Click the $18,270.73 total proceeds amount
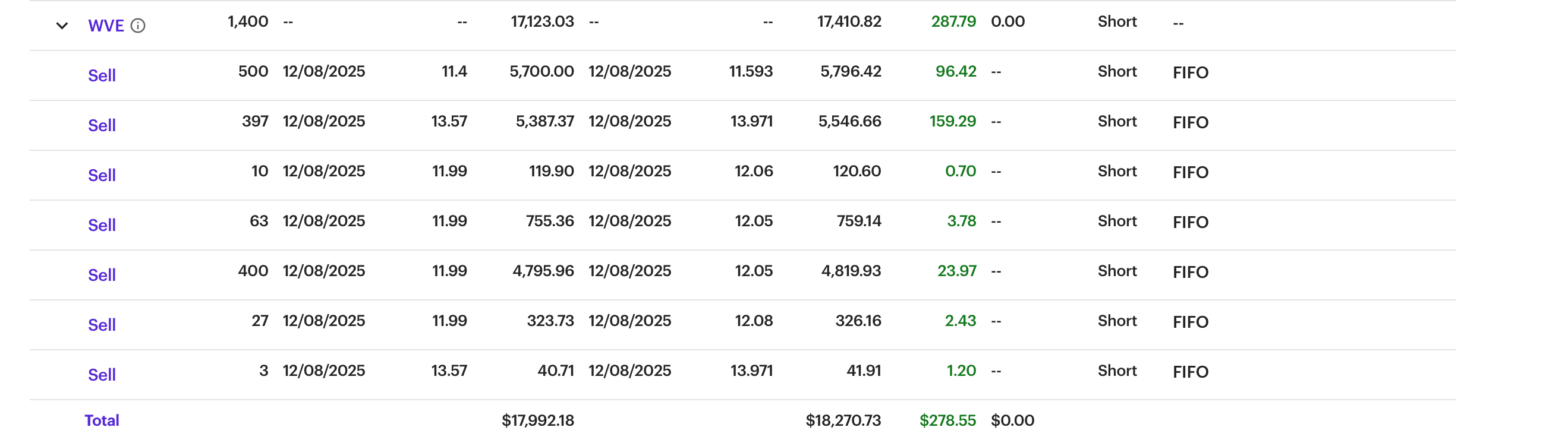The width and height of the screenshot is (1568, 443). click(x=843, y=420)
